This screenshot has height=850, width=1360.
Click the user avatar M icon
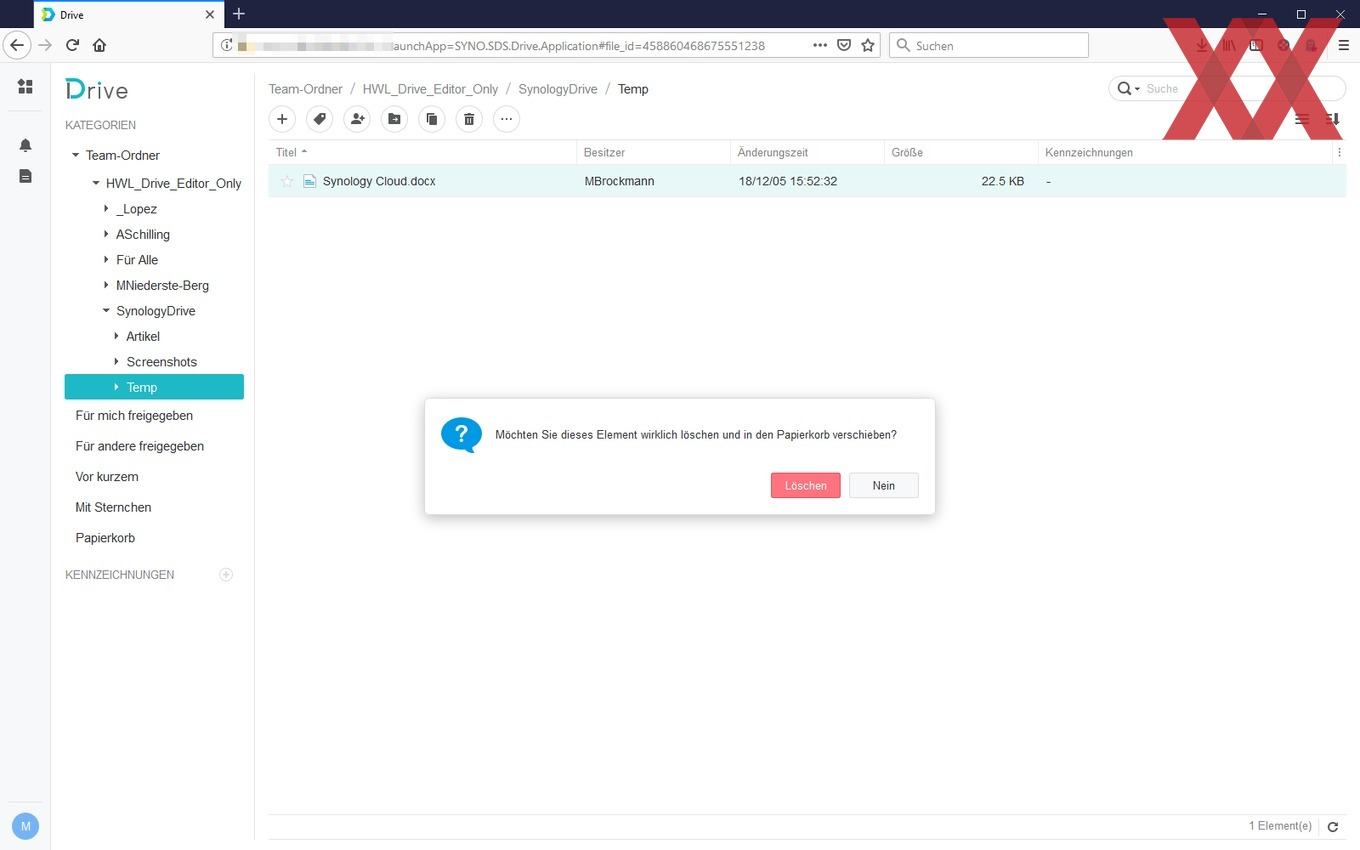[25, 826]
